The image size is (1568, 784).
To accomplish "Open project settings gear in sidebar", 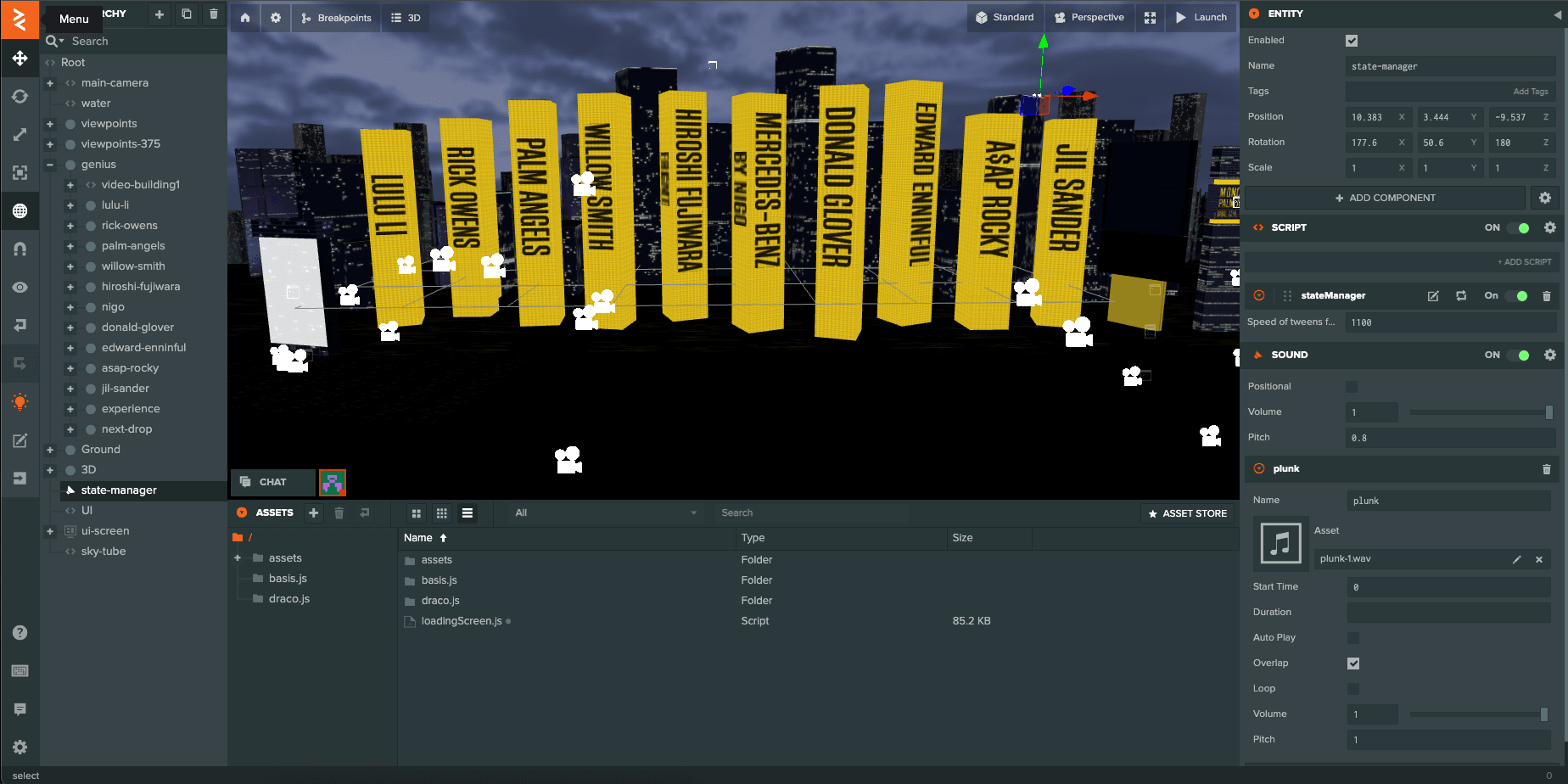I will coord(20,748).
